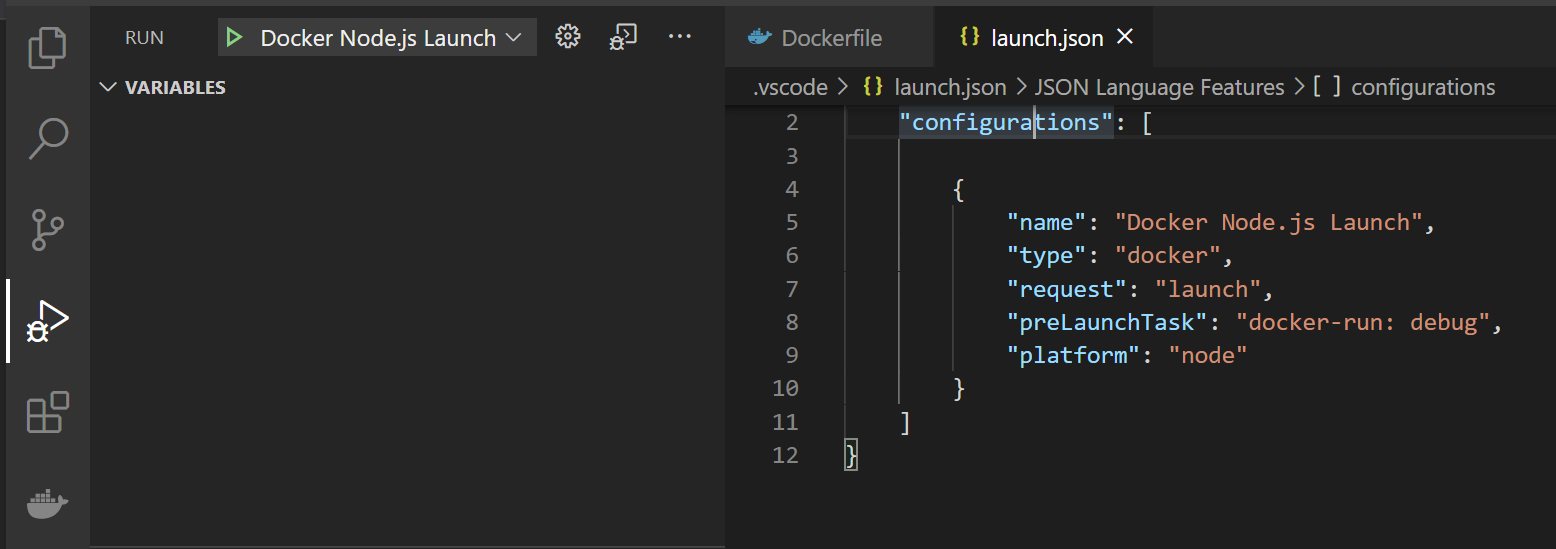Open the Extensions view
Viewport: 1556px width, 549px height.
click(47, 412)
